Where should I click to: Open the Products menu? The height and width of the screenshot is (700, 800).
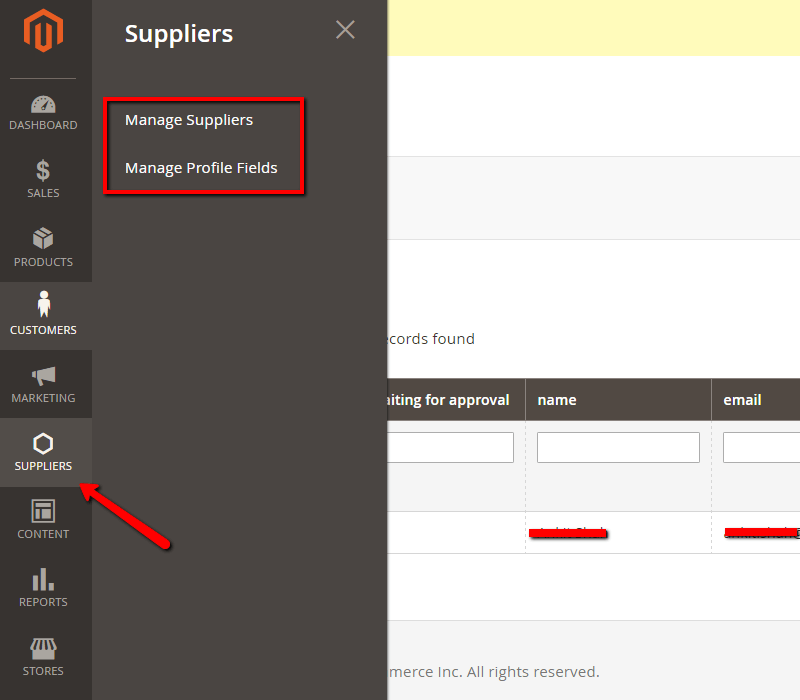tap(43, 248)
